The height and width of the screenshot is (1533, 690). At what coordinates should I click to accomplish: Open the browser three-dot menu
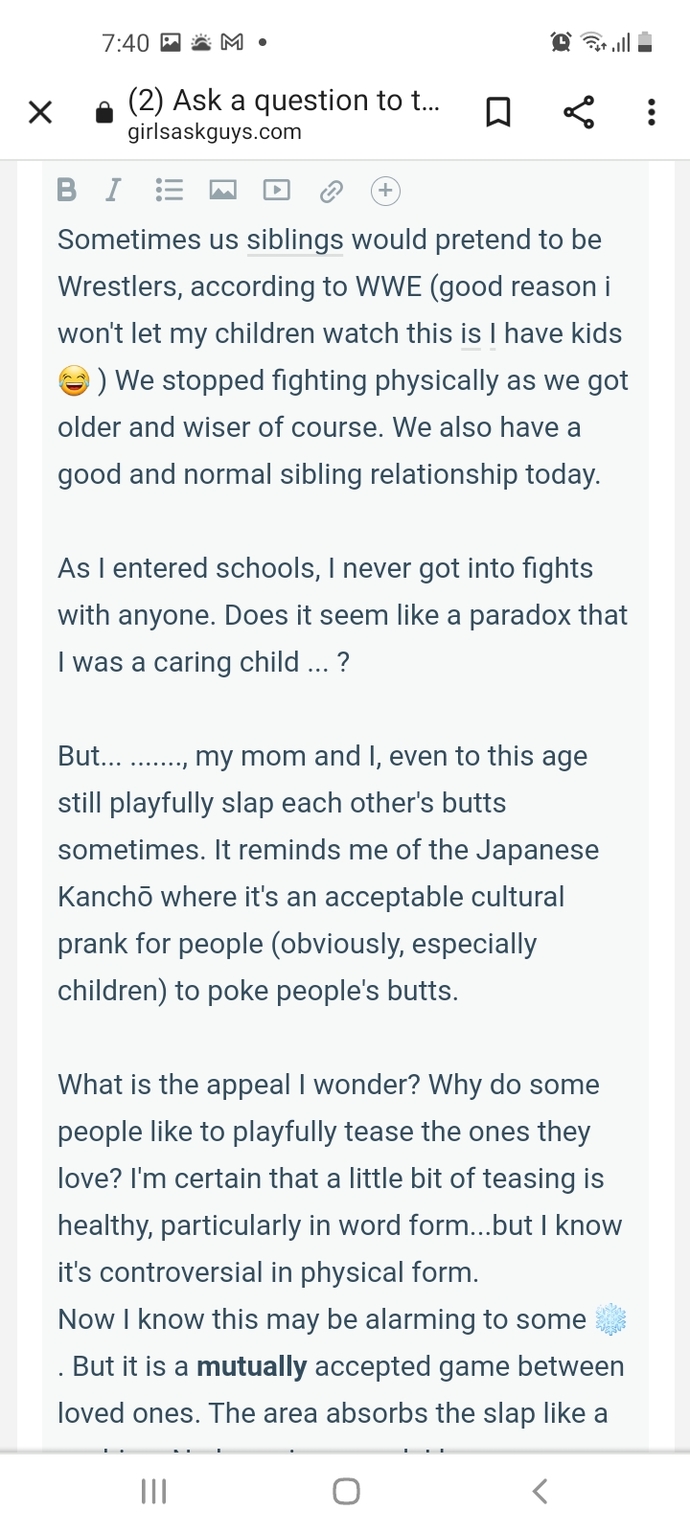click(x=652, y=112)
